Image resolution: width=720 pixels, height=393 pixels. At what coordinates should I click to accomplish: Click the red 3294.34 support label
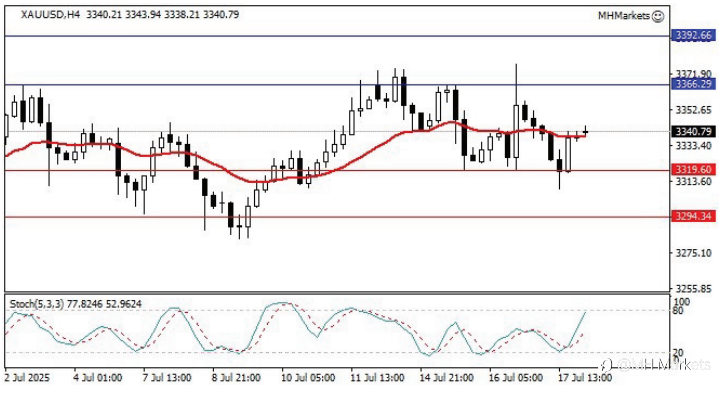pyautogui.click(x=693, y=216)
